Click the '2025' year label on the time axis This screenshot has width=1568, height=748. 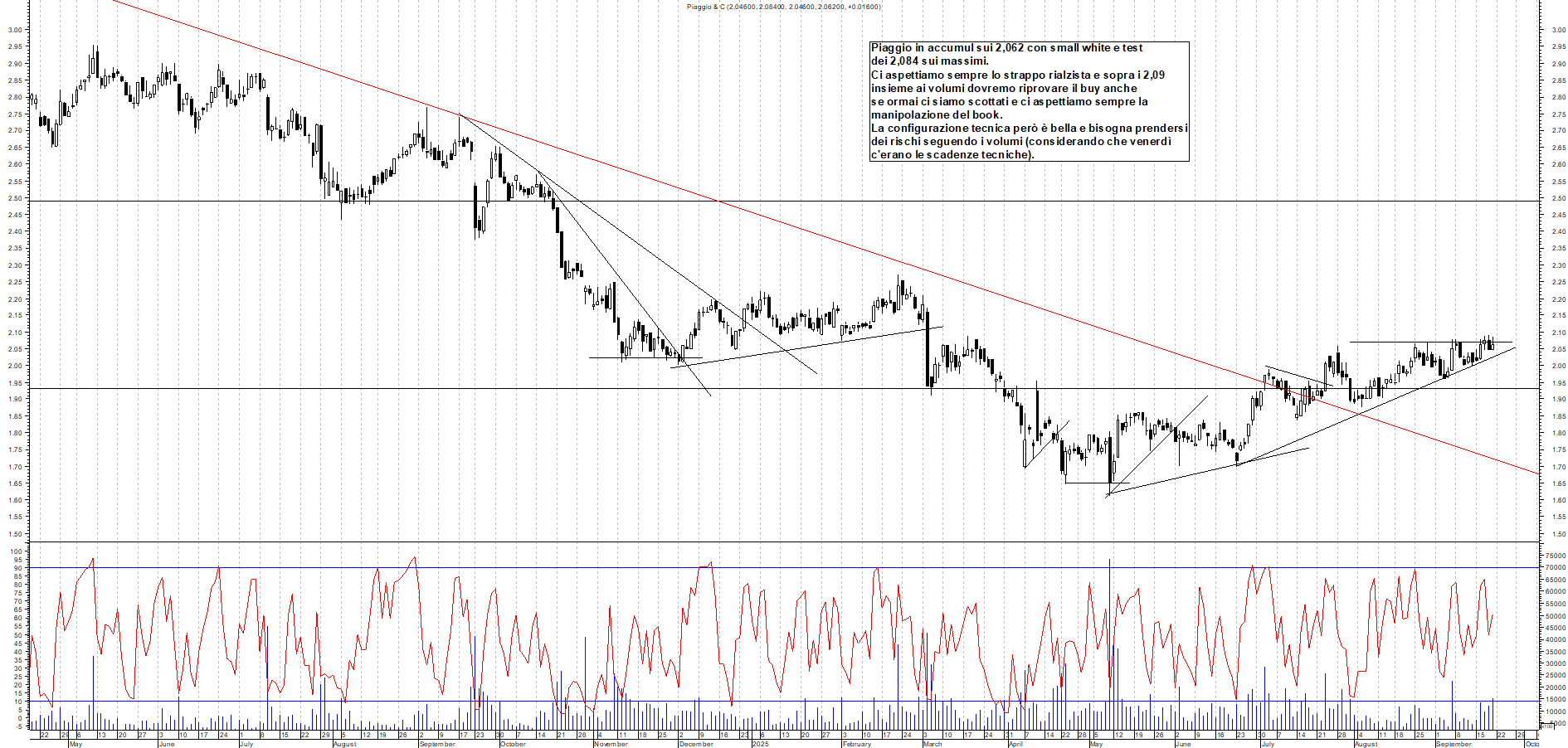pos(760,744)
